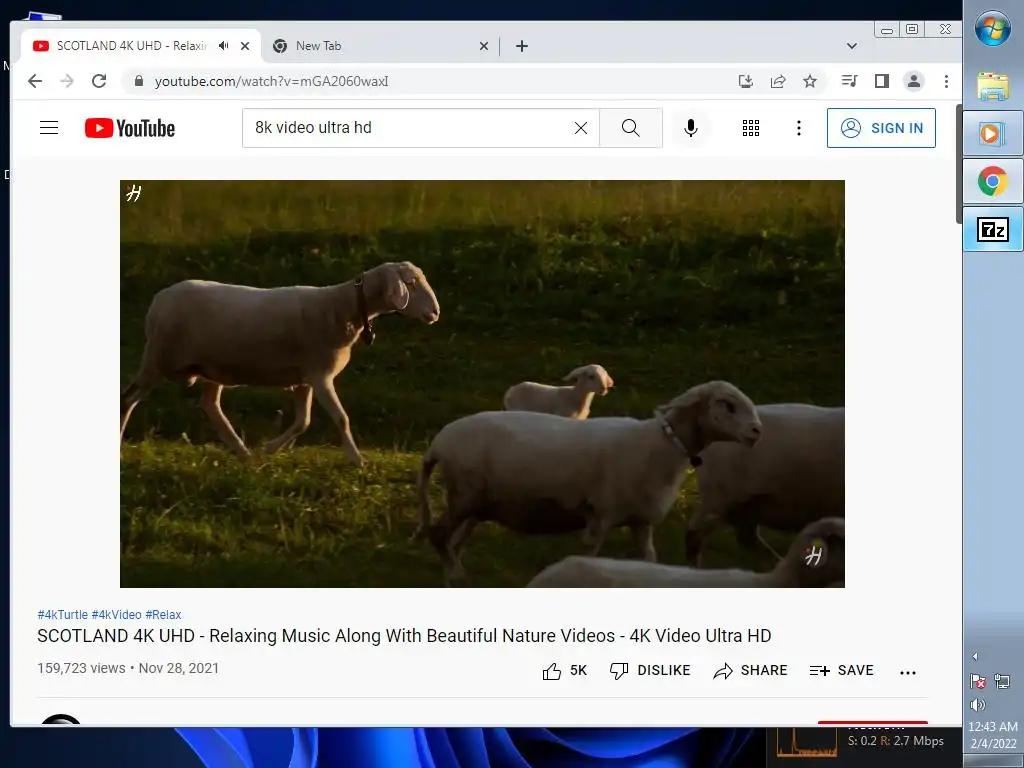1024x768 pixels.
Task: Click the forward navigation arrow
Action: click(x=67, y=81)
